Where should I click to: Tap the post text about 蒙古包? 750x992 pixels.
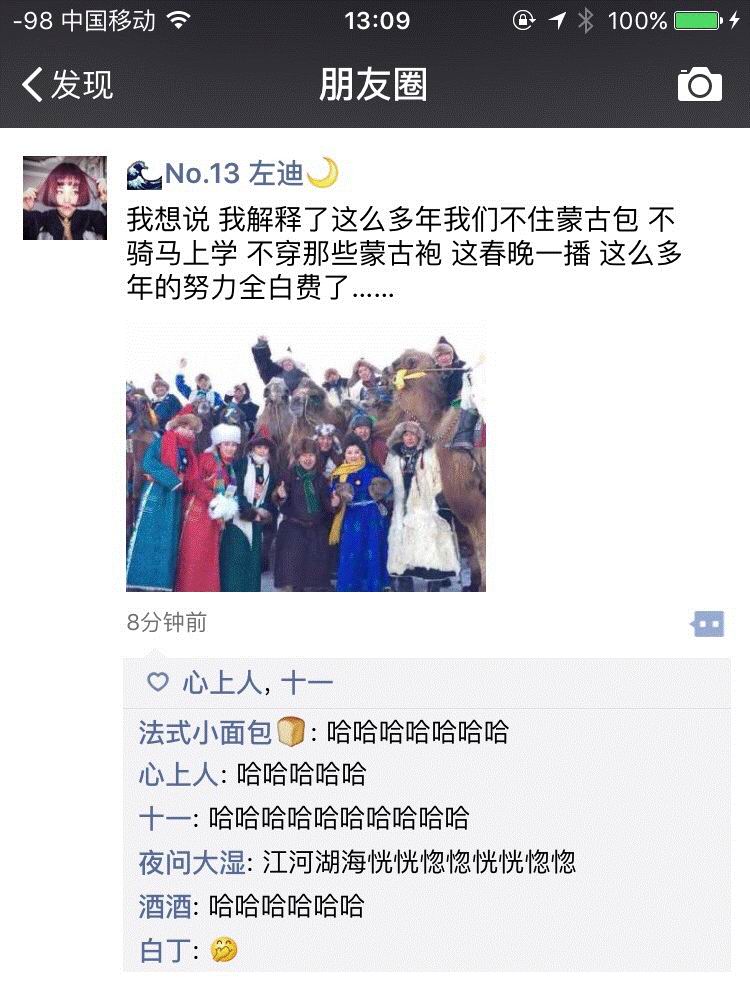tap(404, 253)
